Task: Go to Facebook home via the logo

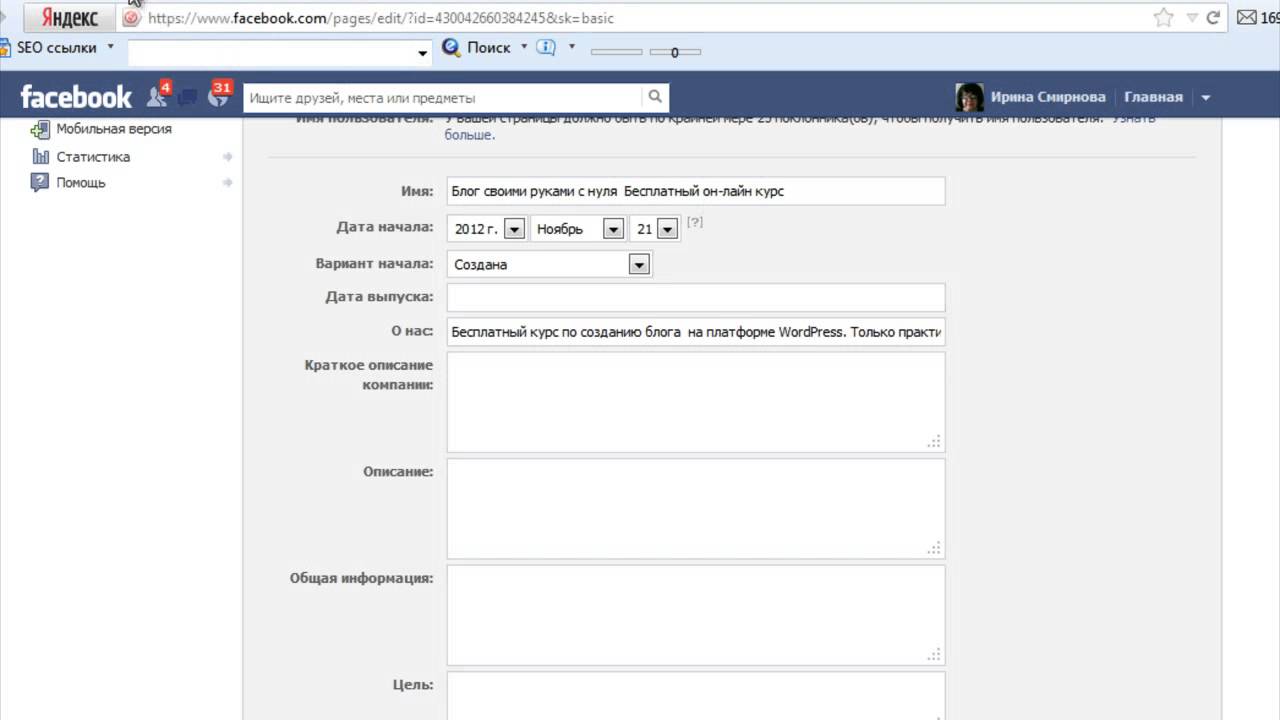Action: (x=76, y=97)
